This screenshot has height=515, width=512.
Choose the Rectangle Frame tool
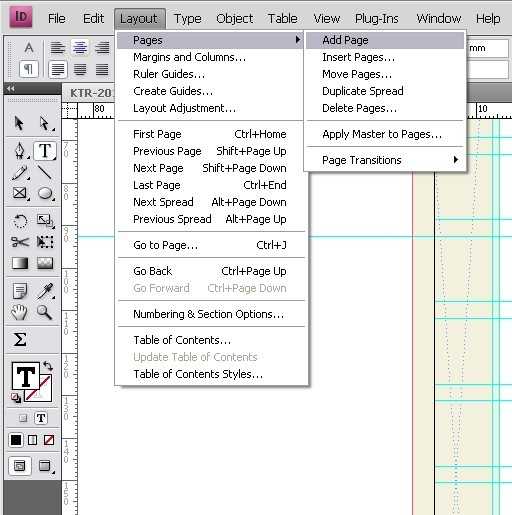(x=20, y=193)
